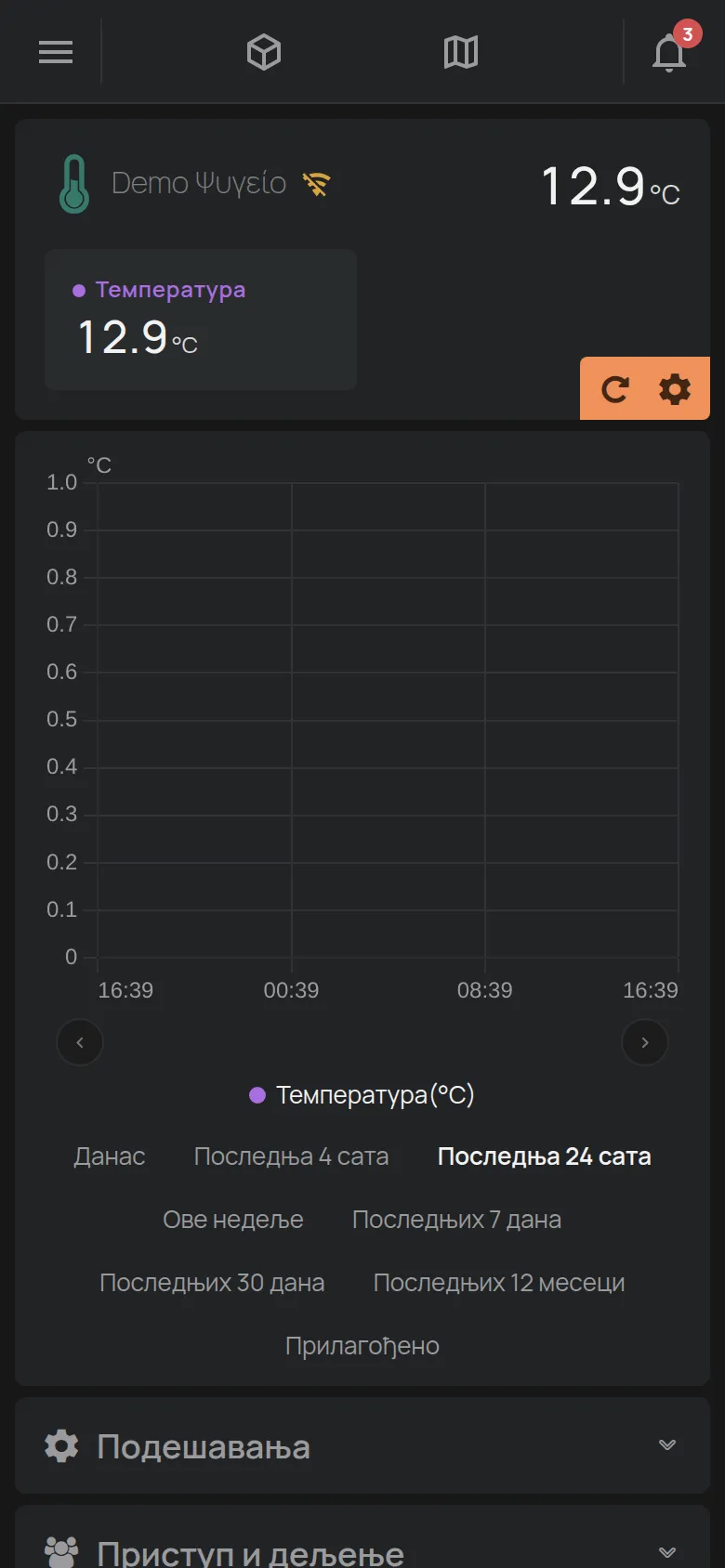Open the map view icon
This screenshot has width=725, height=1568.
(461, 52)
